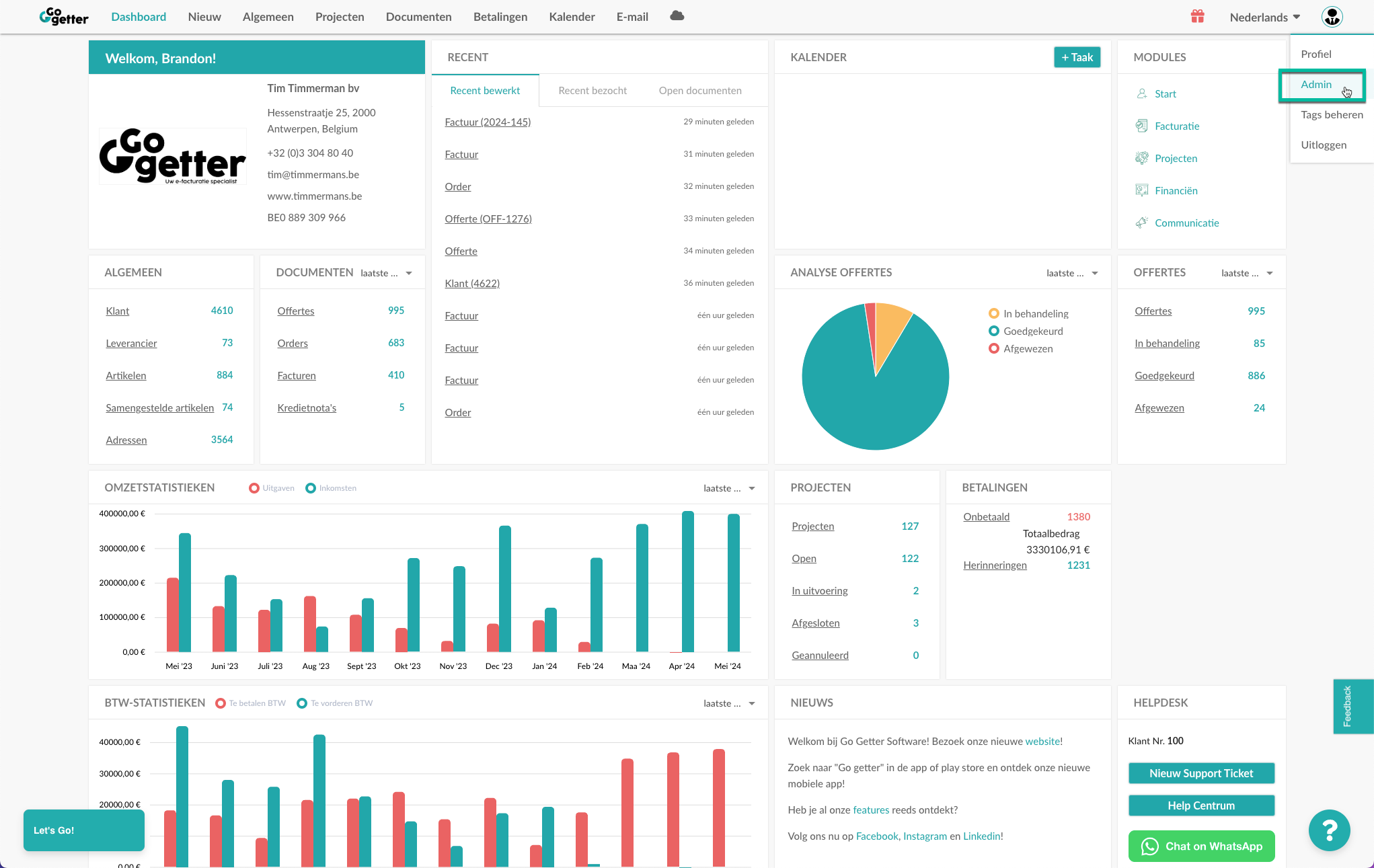Toggle the Uitgaven legend in Omzetstatistieken

tap(272, 488)
